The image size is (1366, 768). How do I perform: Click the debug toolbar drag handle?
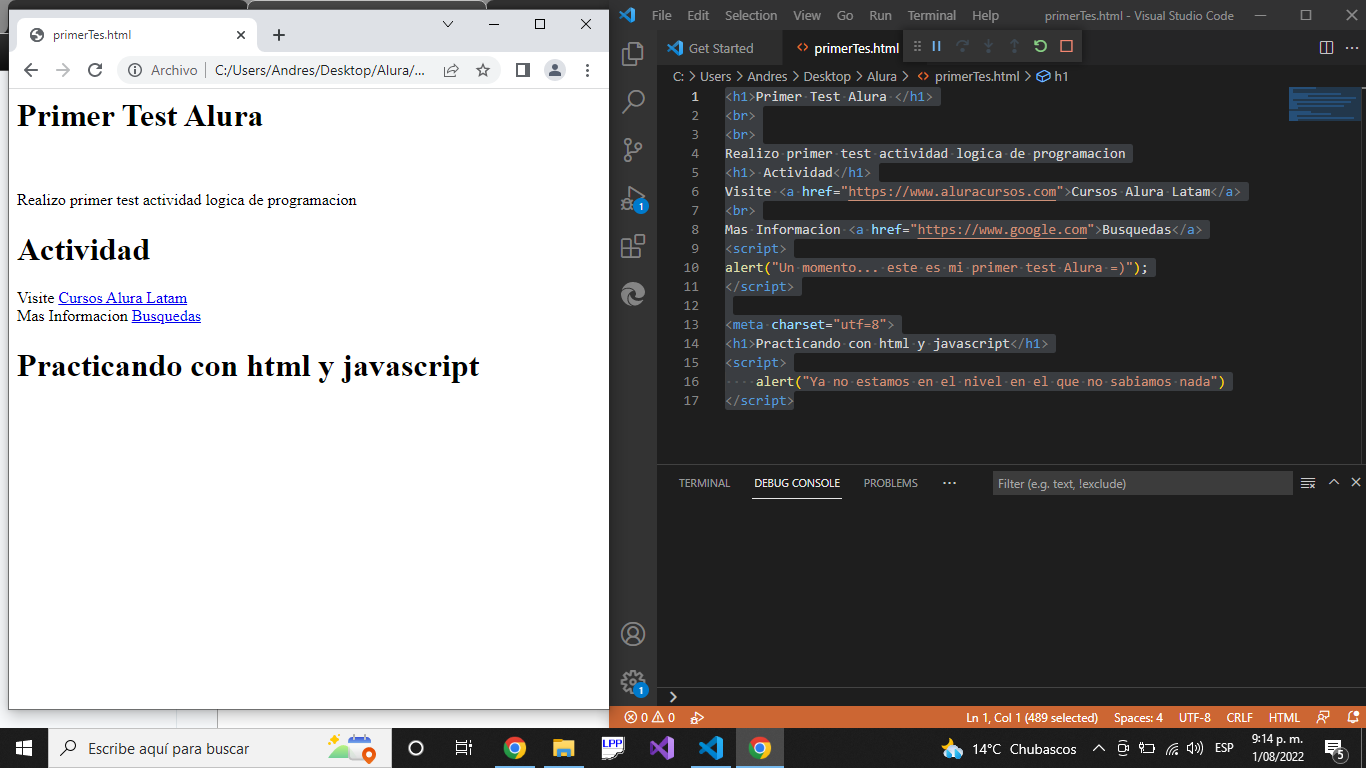(x=918, y=46)
